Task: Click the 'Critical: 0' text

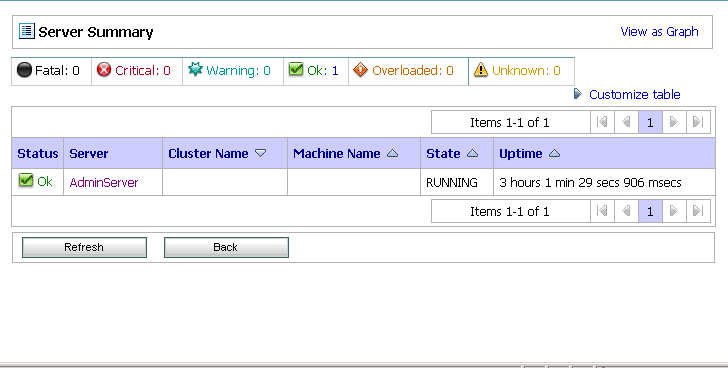Action: [143, 71]
